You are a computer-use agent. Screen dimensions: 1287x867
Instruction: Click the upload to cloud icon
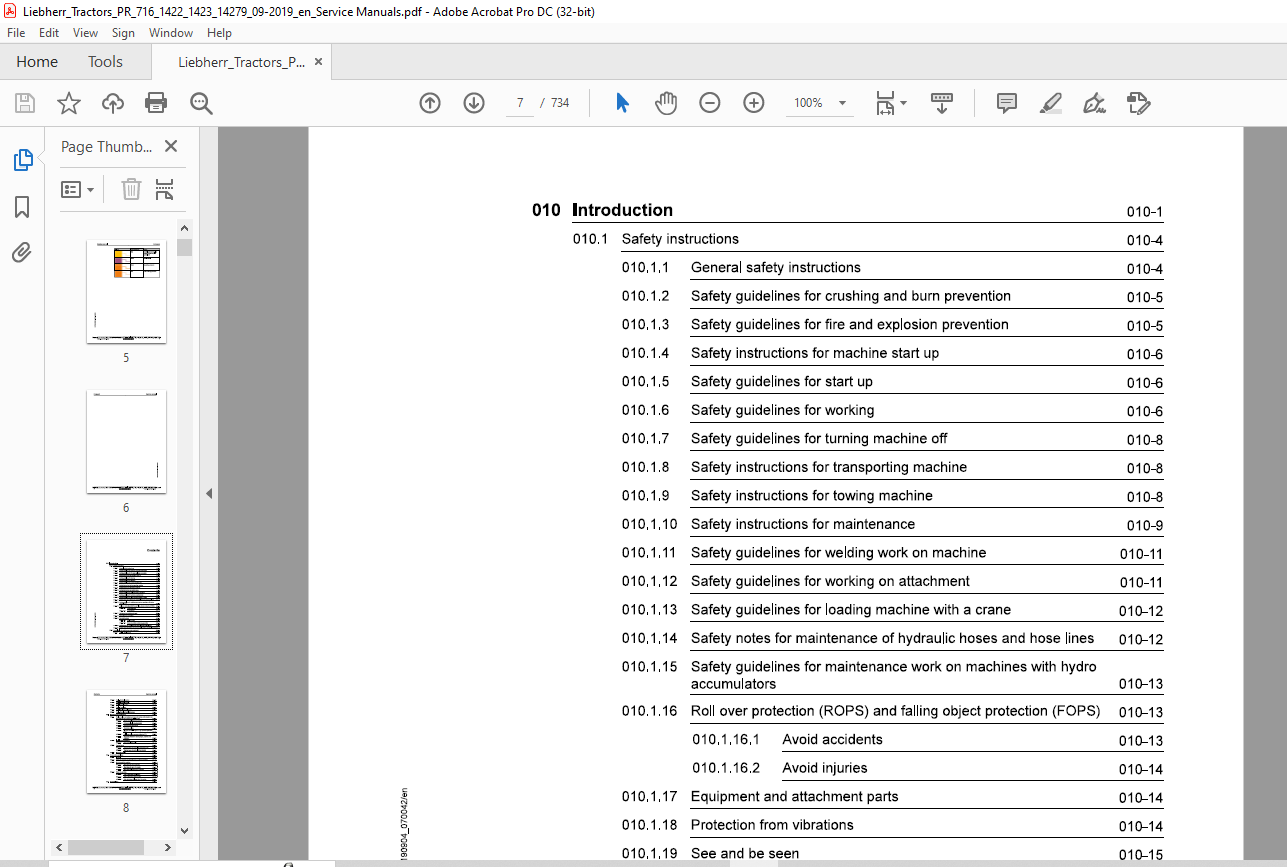click(x=113, y=103)
